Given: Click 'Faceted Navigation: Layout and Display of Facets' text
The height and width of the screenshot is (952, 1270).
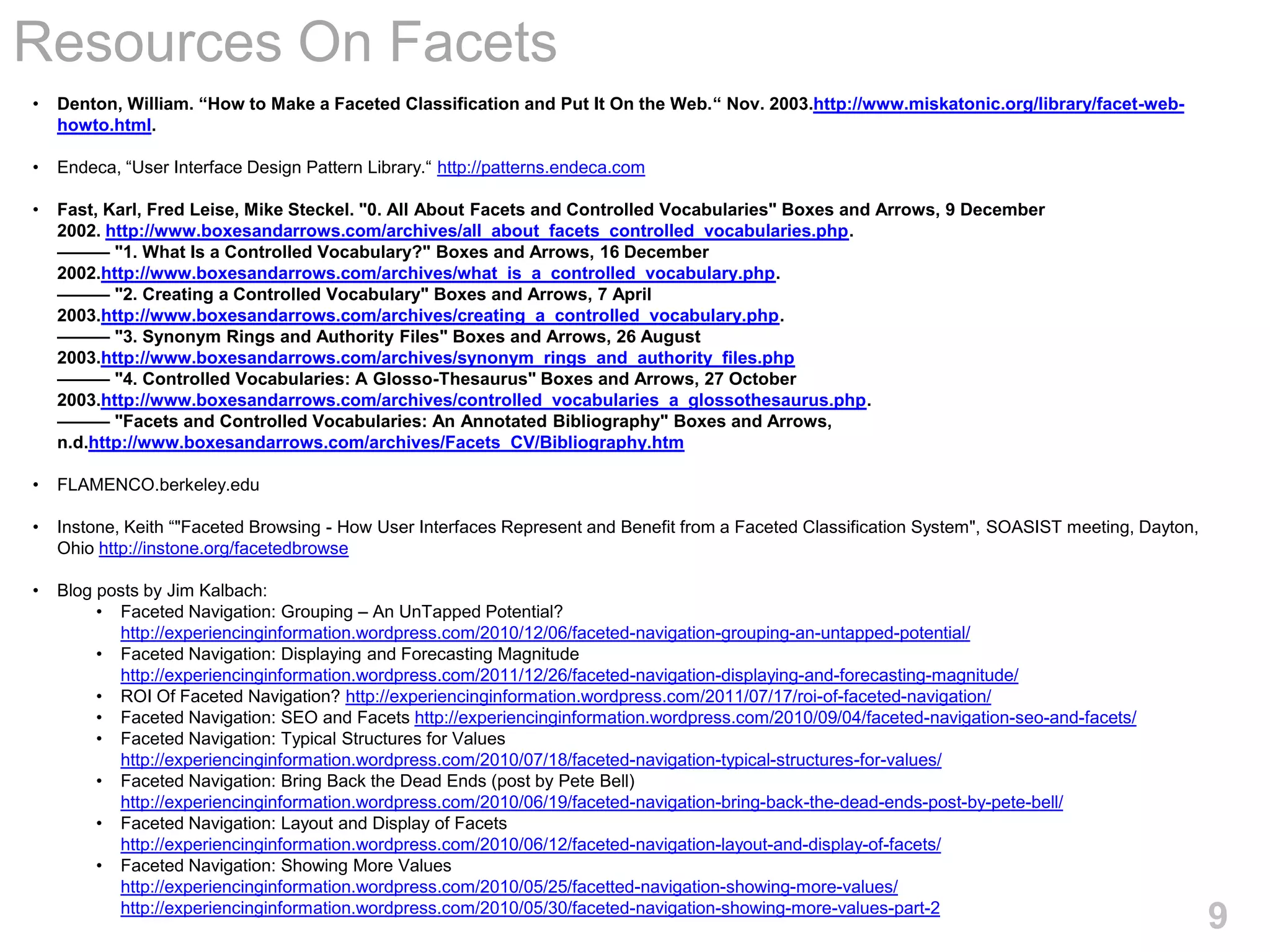Looking at the screenshot, I should [314, 823].
